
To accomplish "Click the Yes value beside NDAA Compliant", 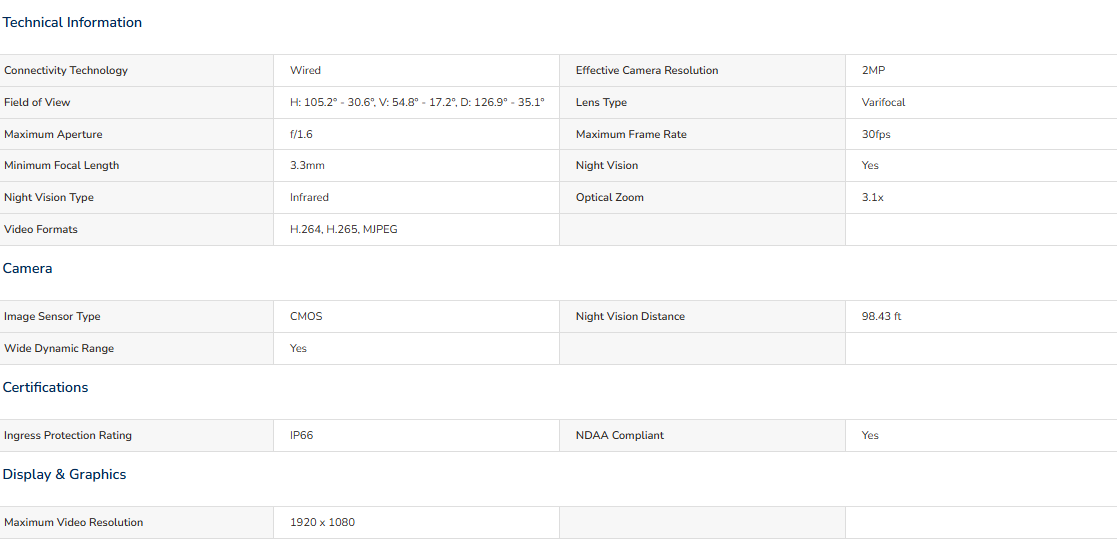I will [x=871, y=435].
